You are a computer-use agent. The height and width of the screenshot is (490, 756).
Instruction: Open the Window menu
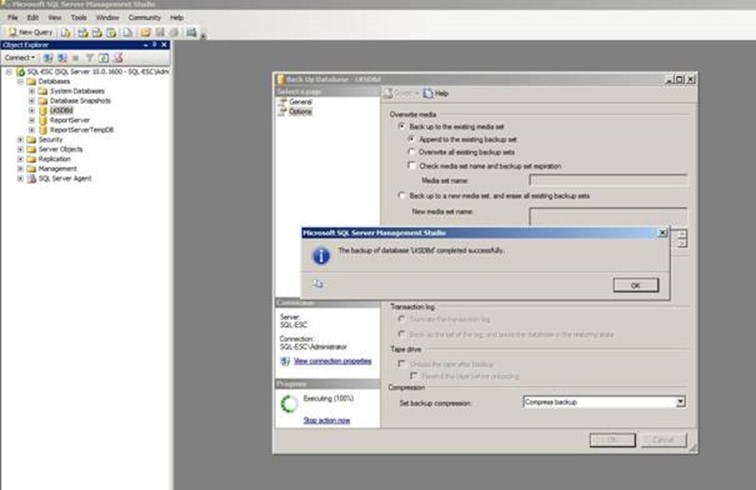point(107,17)
